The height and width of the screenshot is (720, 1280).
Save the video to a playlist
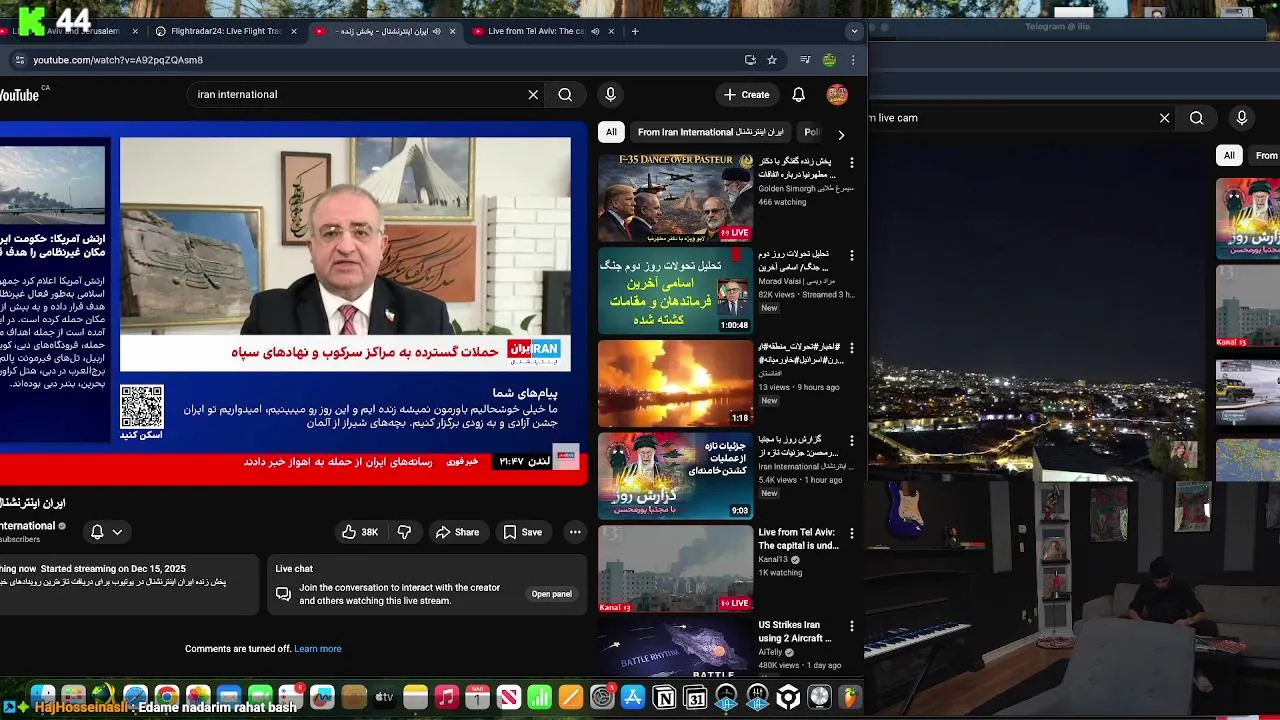tap(522, 532)
